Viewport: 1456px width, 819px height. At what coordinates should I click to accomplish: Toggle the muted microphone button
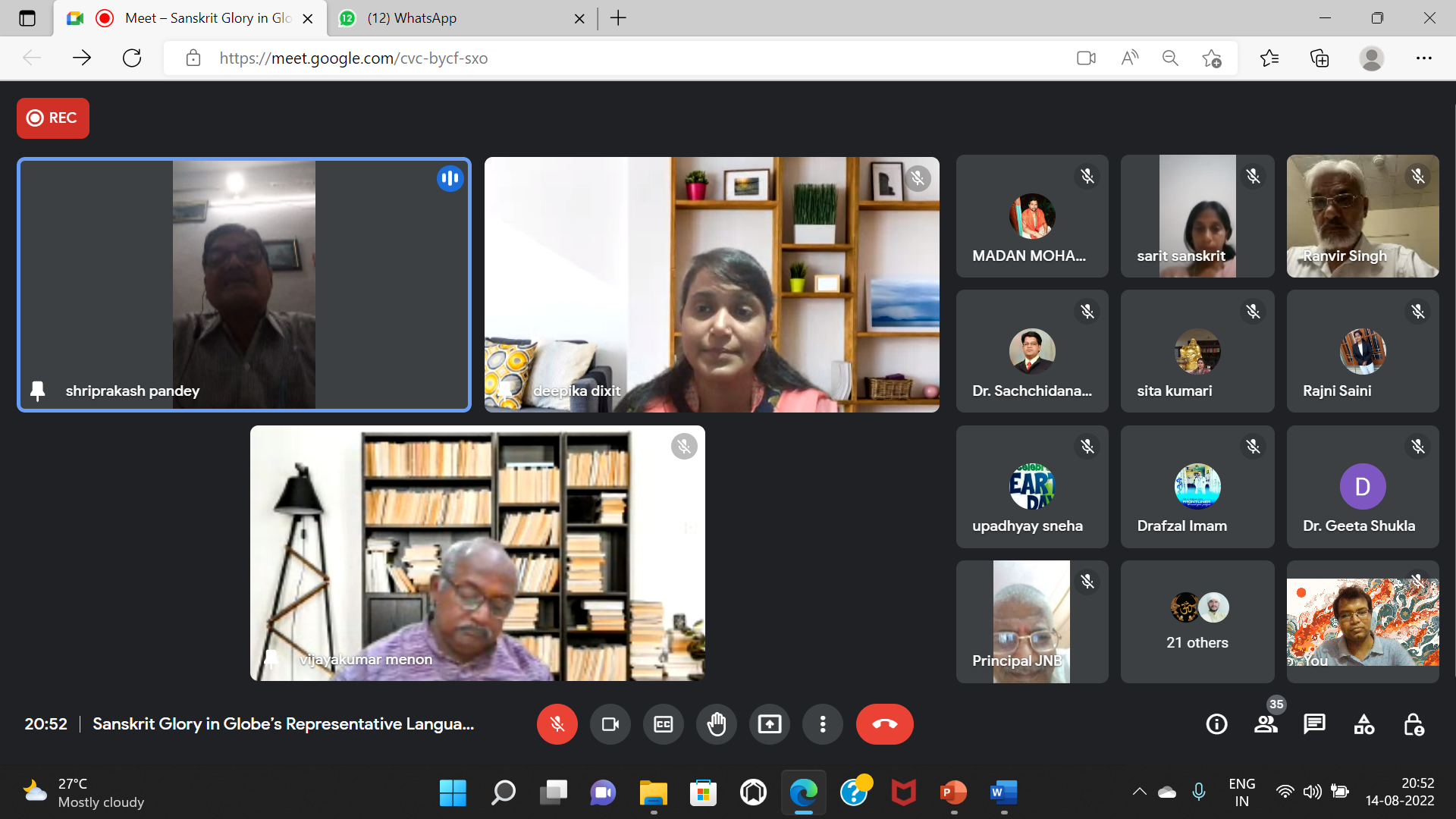[557, 724]
